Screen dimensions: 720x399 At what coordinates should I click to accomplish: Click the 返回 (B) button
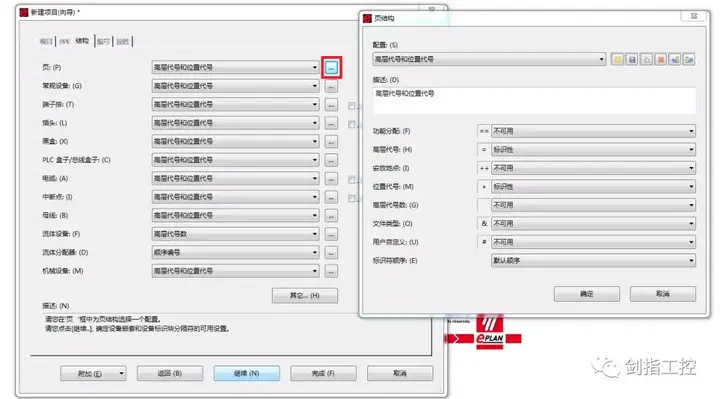point(170,374)
